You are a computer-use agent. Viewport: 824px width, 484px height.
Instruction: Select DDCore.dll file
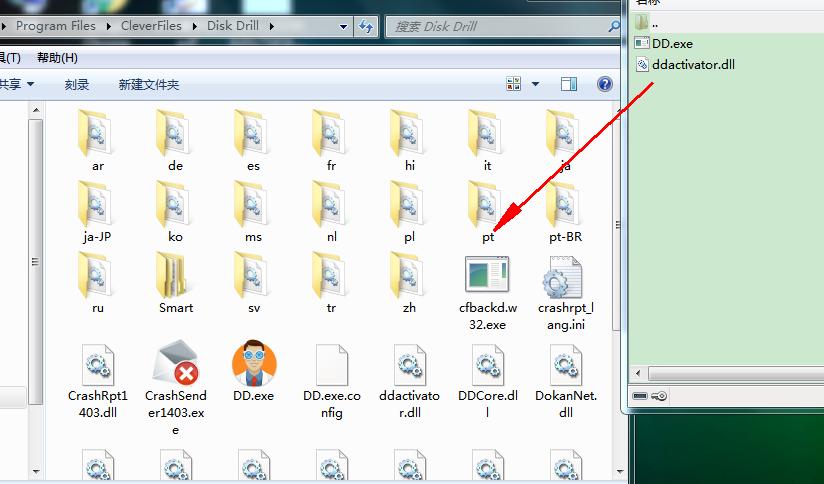[x=488, y=381]
